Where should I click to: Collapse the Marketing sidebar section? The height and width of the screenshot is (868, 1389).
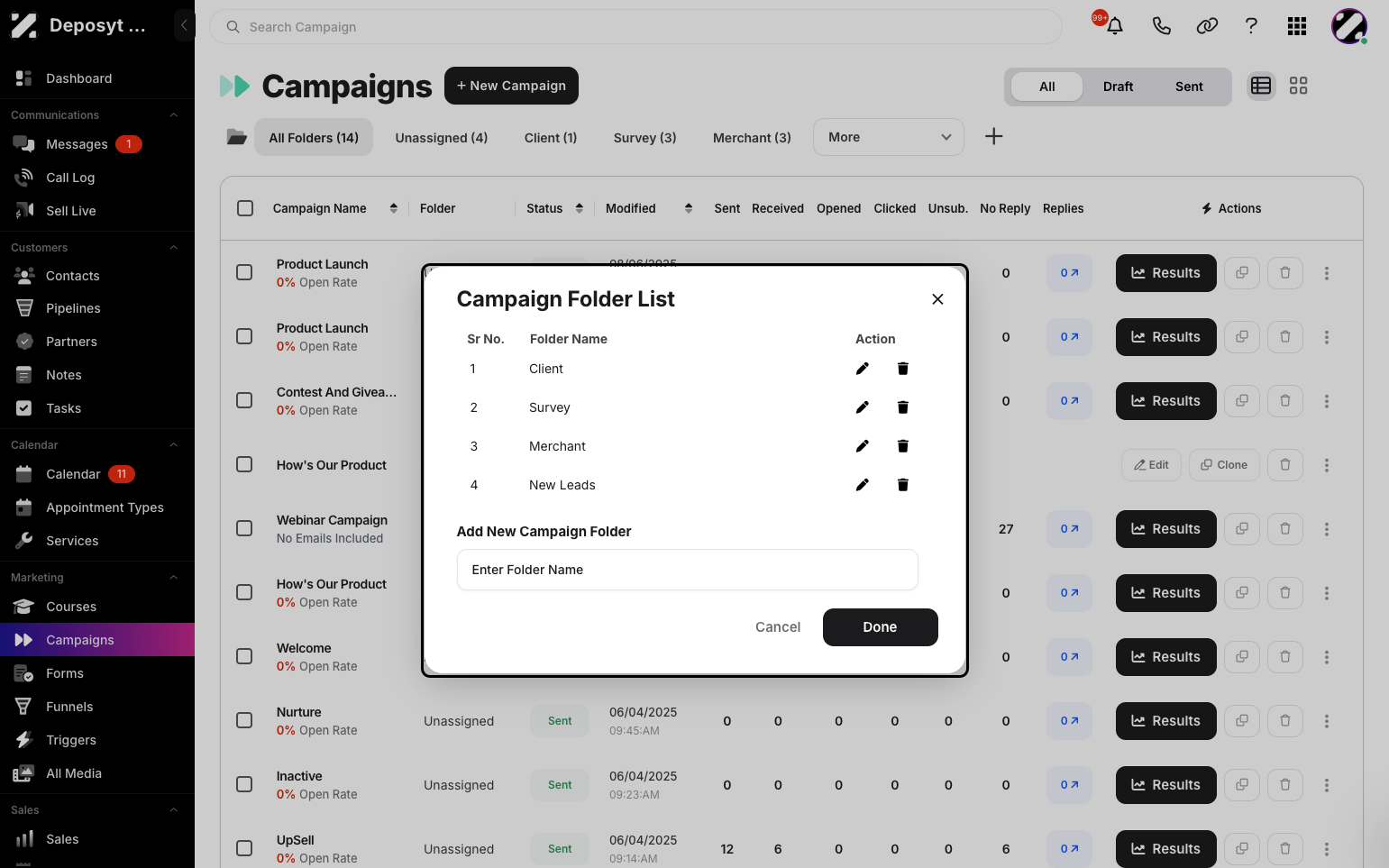tap(174, 578)
